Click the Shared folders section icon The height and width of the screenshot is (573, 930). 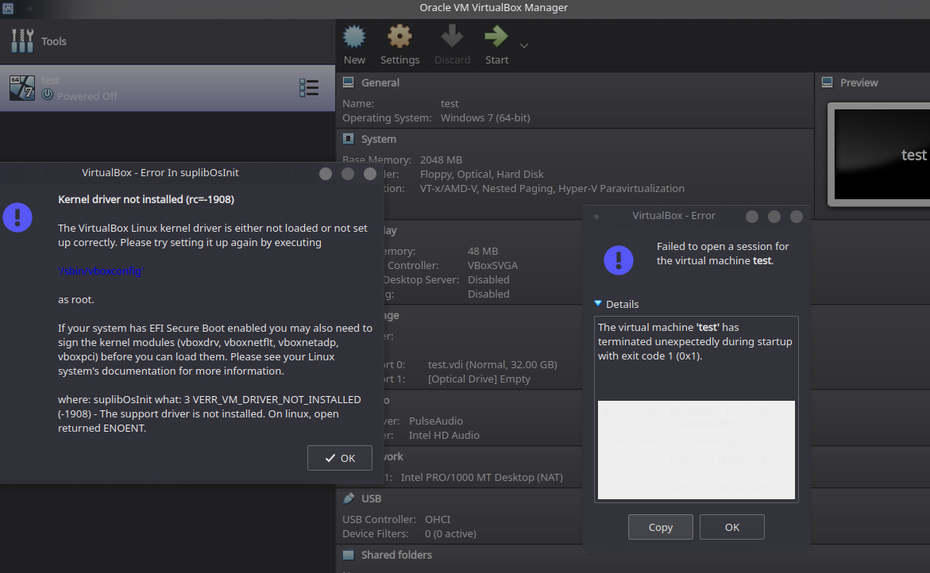click(x=348, y=555)
